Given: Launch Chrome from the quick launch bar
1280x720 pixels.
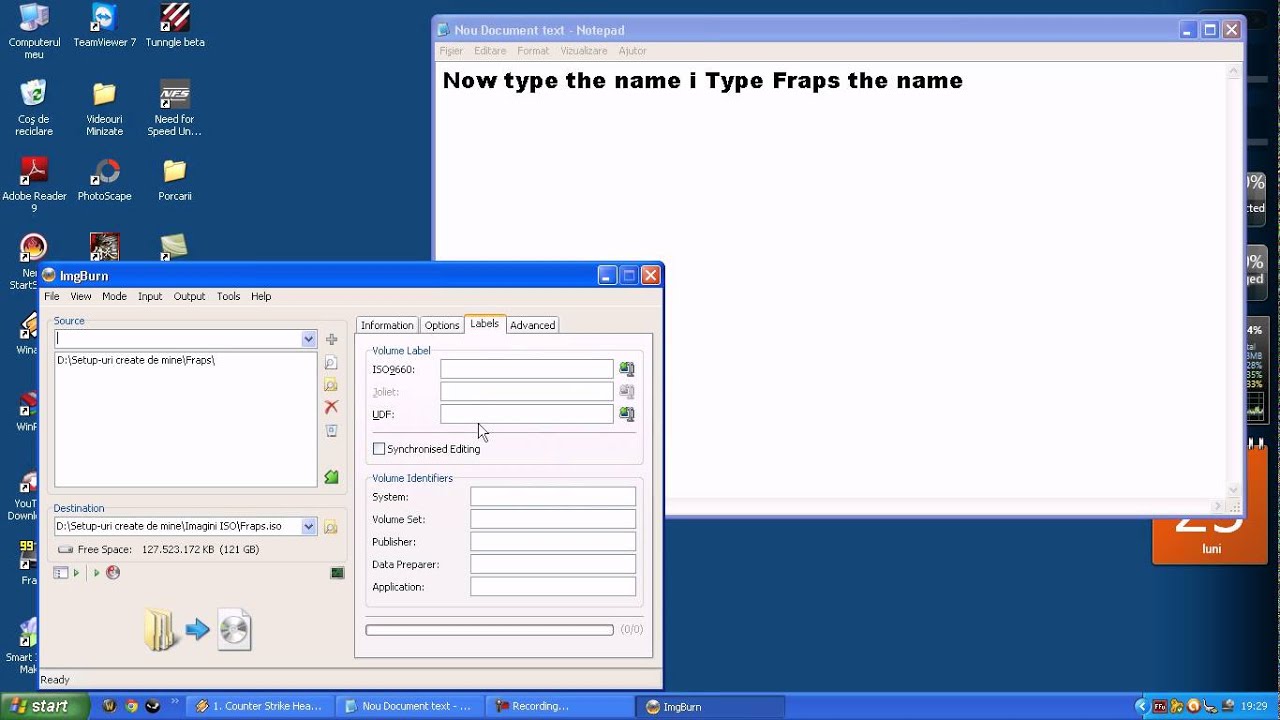Looking at the screenshot, I should [131, 706].
